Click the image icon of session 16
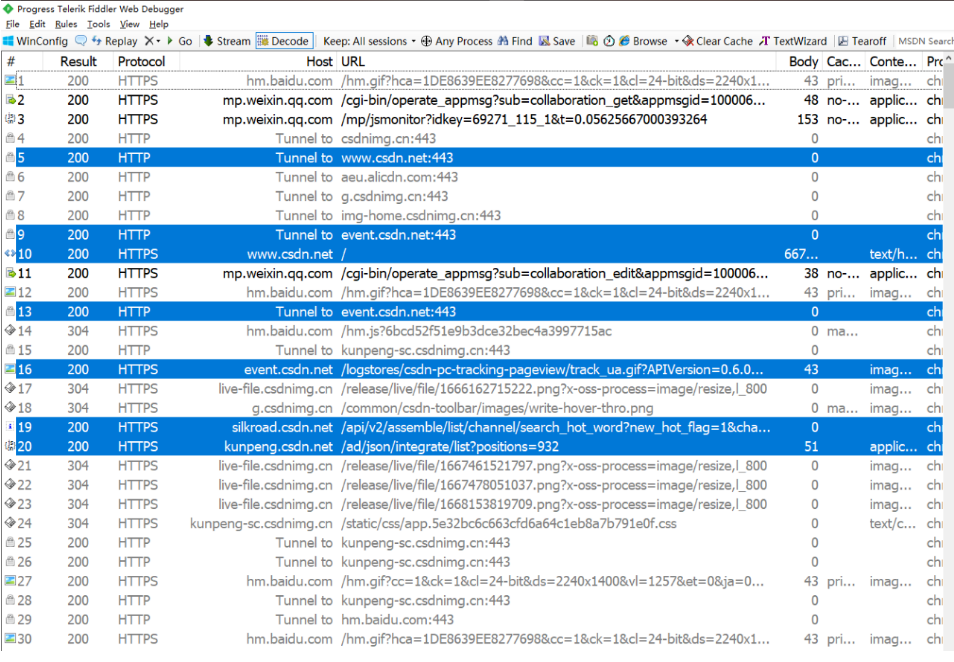954x662 pixels. (x=10, y=369)
